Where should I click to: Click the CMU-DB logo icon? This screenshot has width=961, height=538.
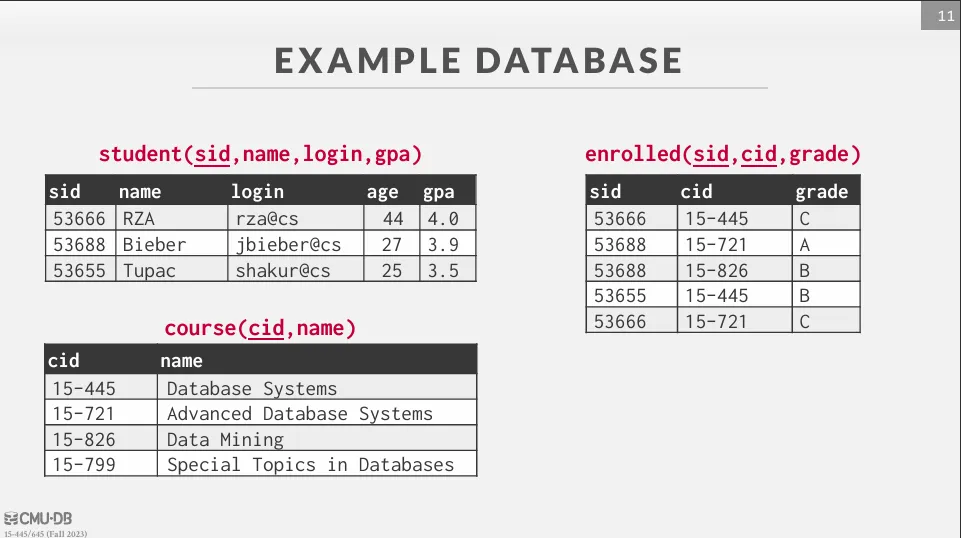(11, 518)
